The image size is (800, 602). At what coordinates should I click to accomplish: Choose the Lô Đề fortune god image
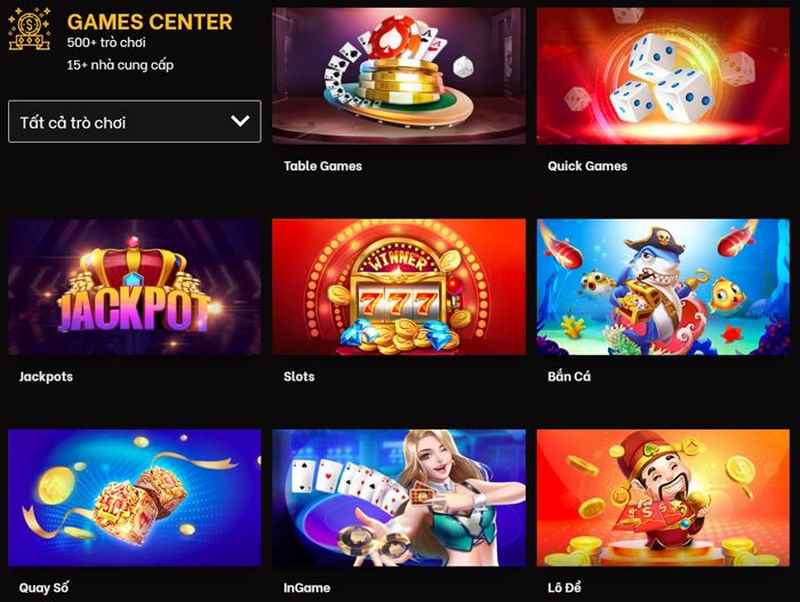663,497
